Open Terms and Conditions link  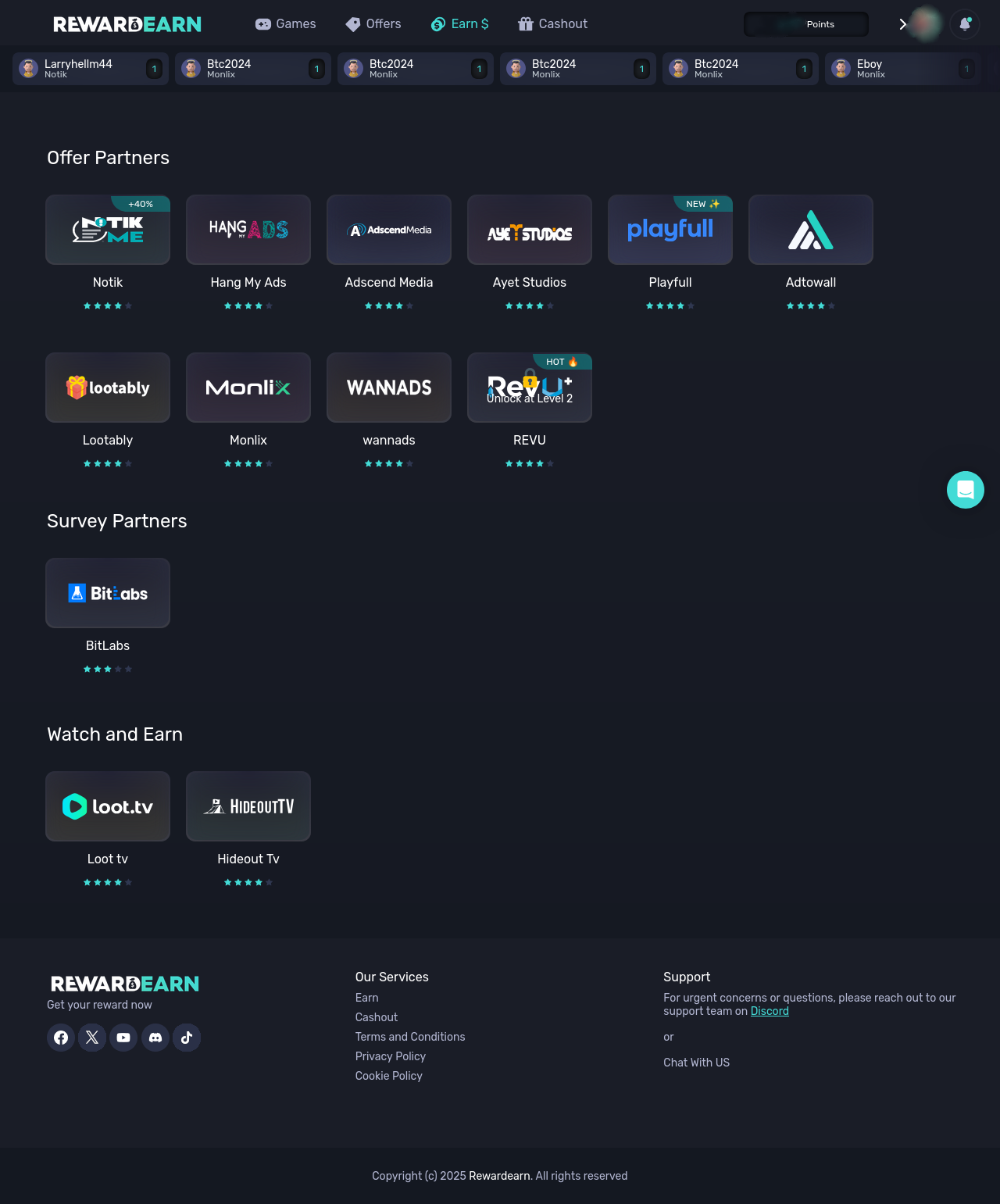[x=410, y=1037]
